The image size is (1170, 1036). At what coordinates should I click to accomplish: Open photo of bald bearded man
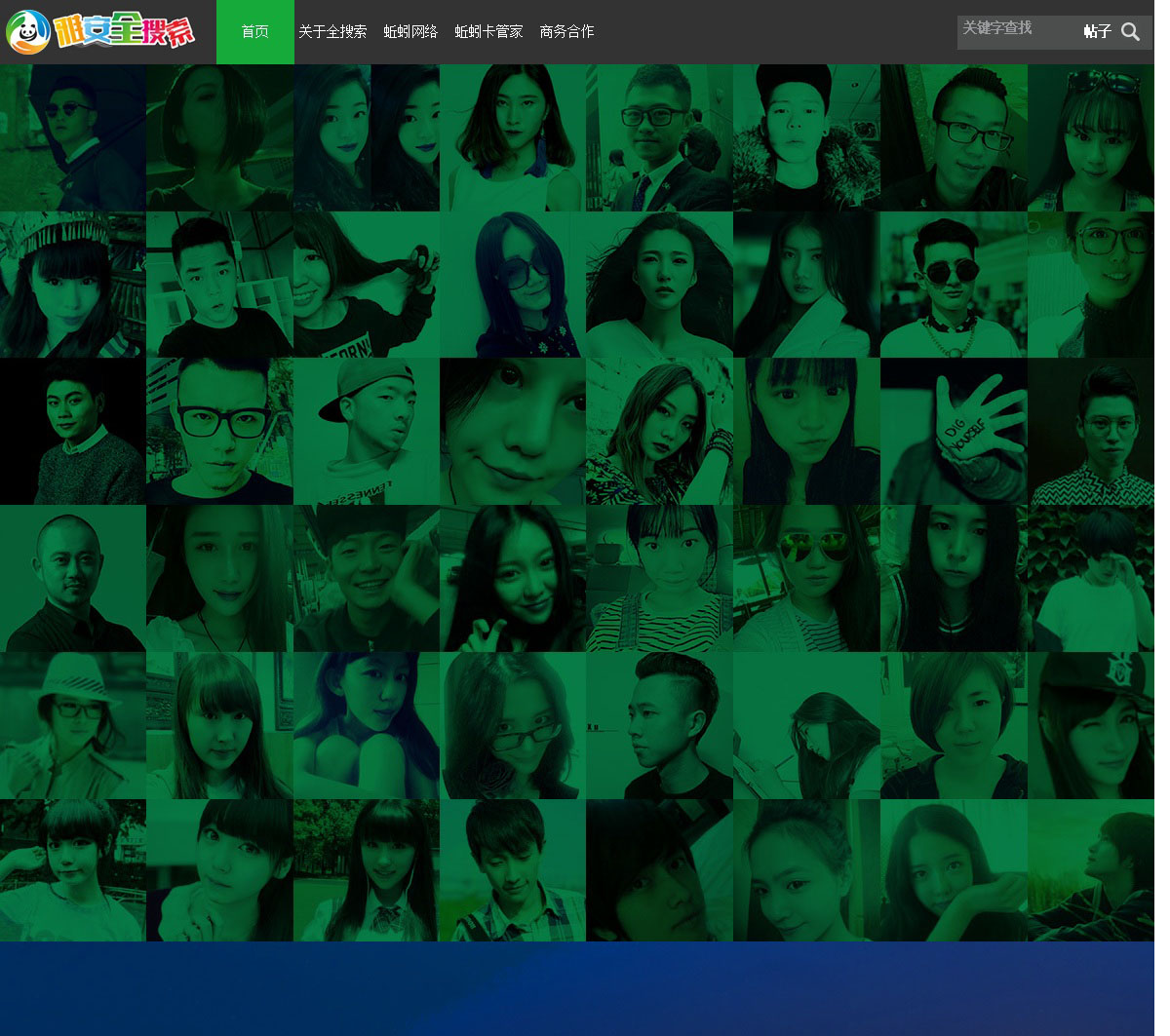73,578
